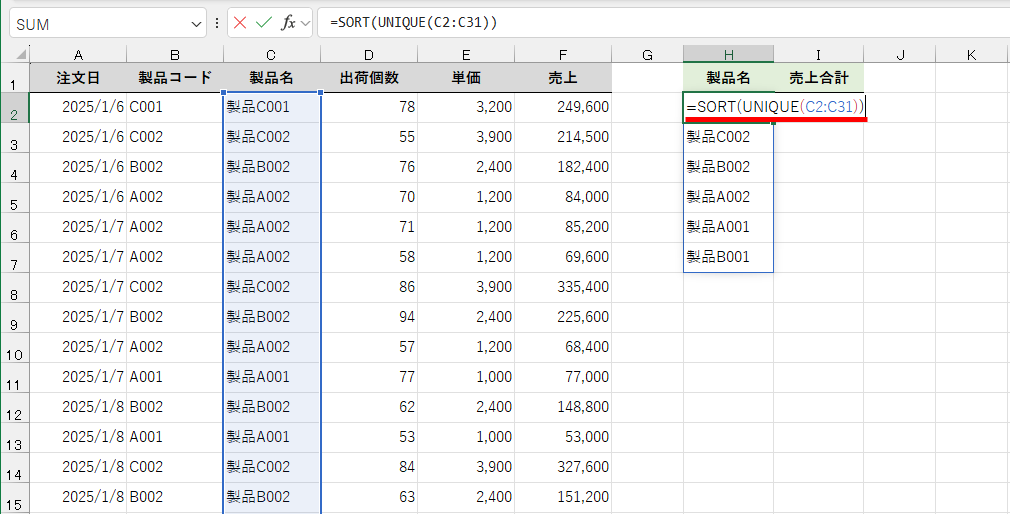Click shipment count 94 cell
The image size is (1010, 514).
pyautogui.click(x=369, y=318)
